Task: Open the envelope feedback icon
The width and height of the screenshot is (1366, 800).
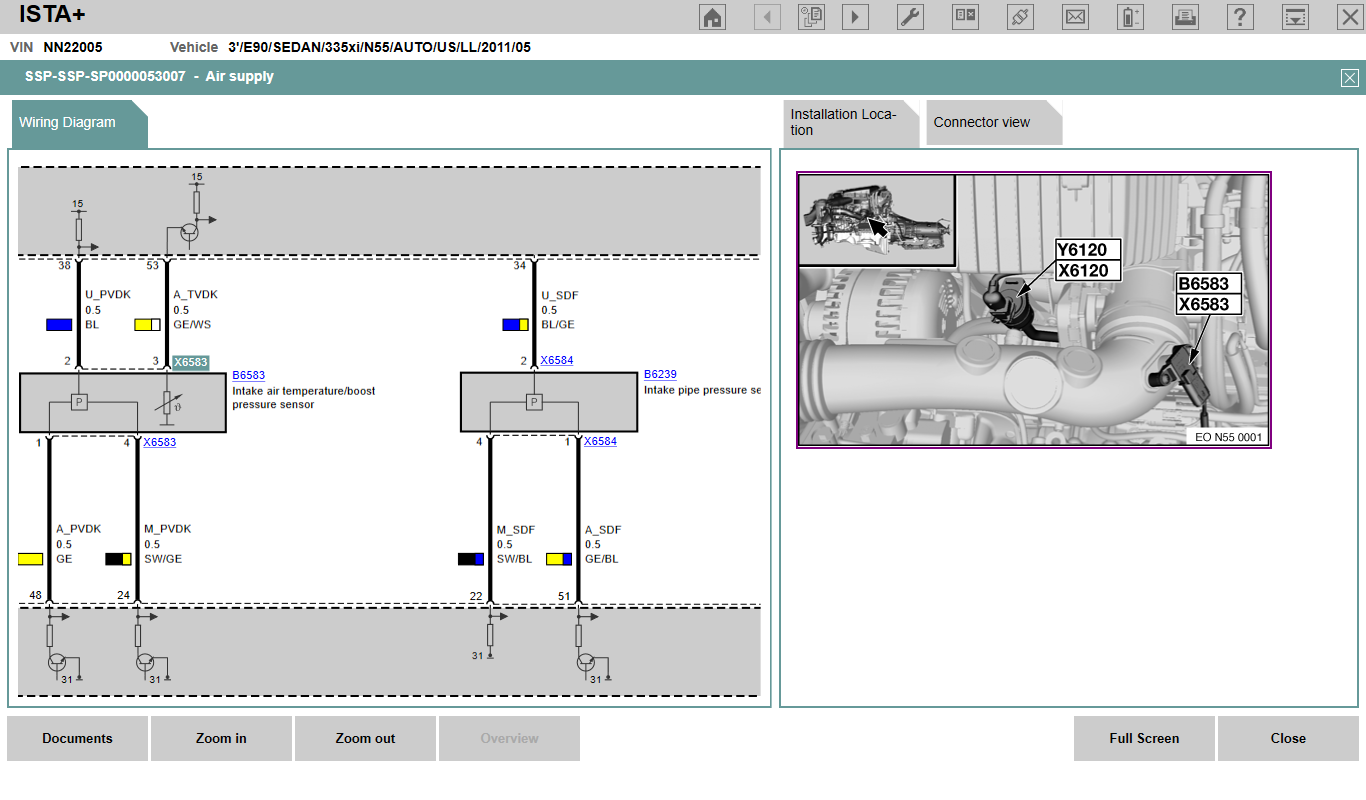Action: click(1075, 17)
